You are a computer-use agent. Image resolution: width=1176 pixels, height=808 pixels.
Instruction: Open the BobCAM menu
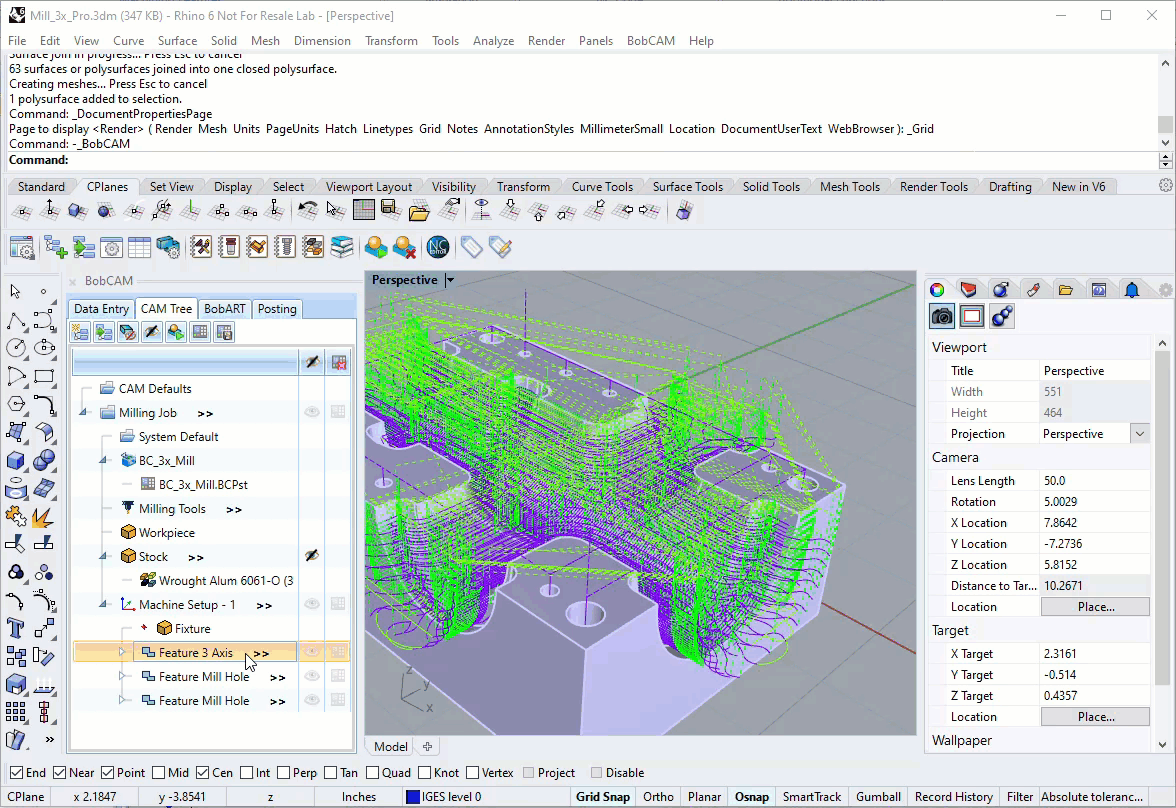pyautogui.click(x=651, y=41)
